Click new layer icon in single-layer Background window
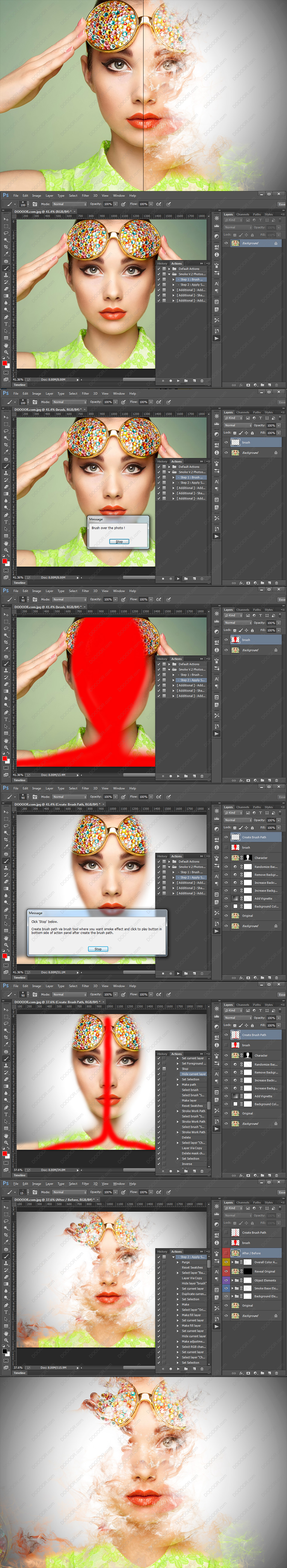This screenshot has height=1568, width=287. 269,385
